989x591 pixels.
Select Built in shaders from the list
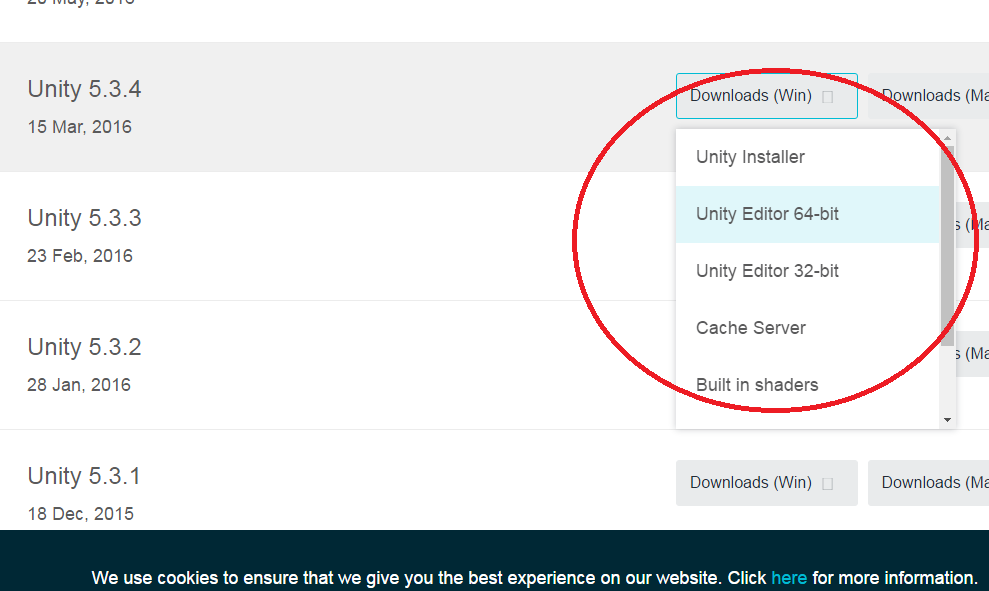pos(807,385)
